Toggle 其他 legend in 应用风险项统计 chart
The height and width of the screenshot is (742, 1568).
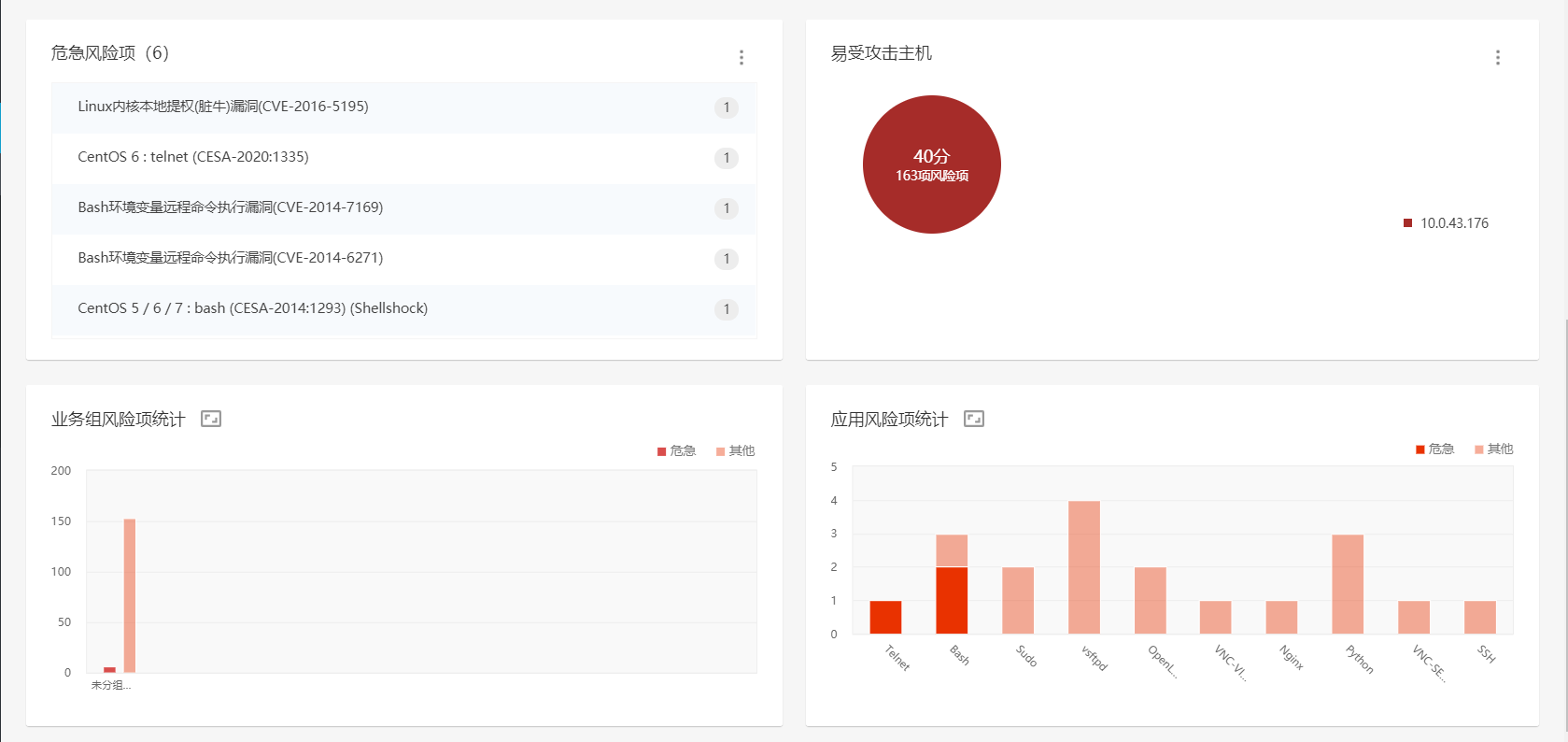click(x=1493, y=449)
